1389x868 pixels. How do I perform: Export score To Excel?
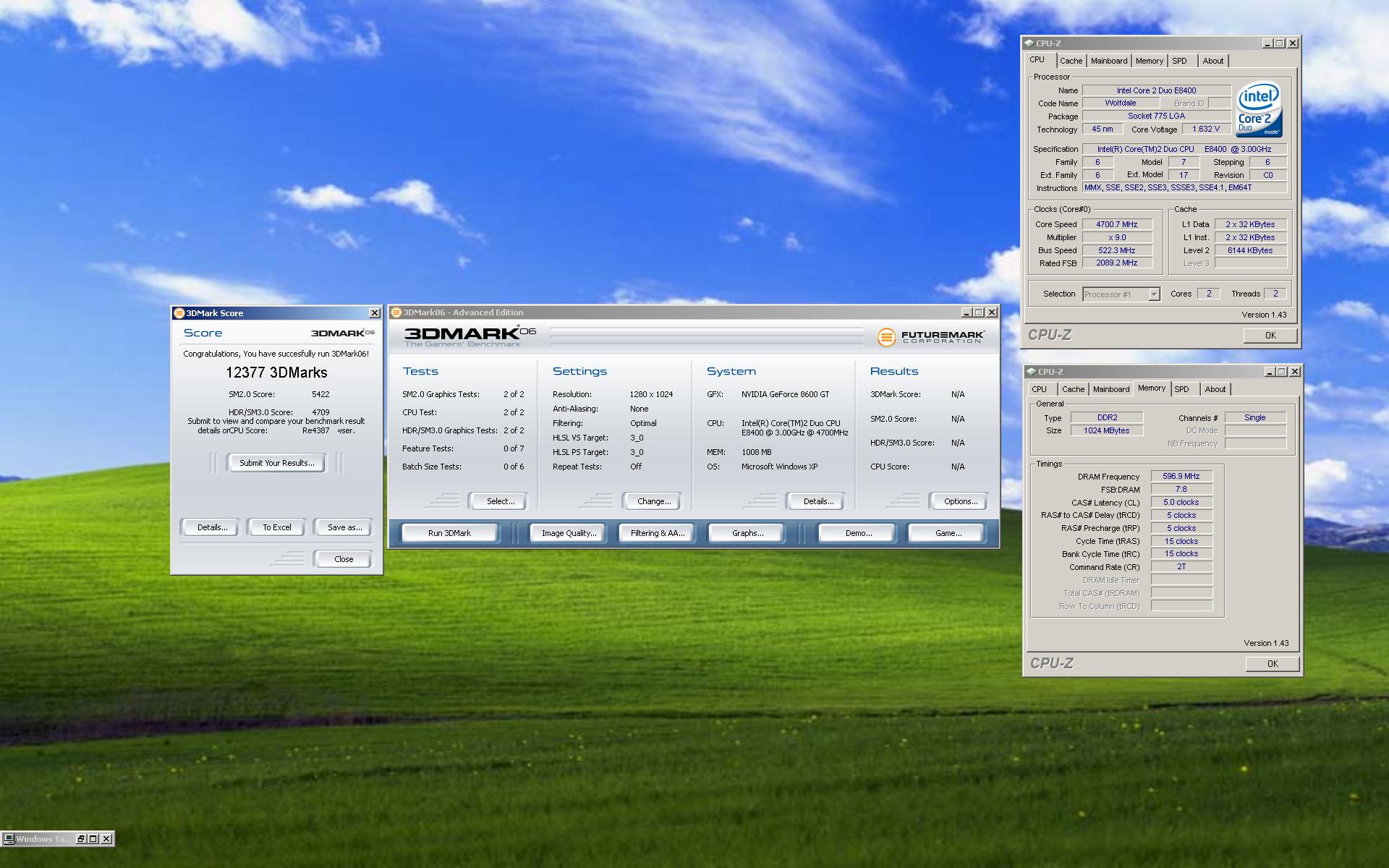(277, 527)
